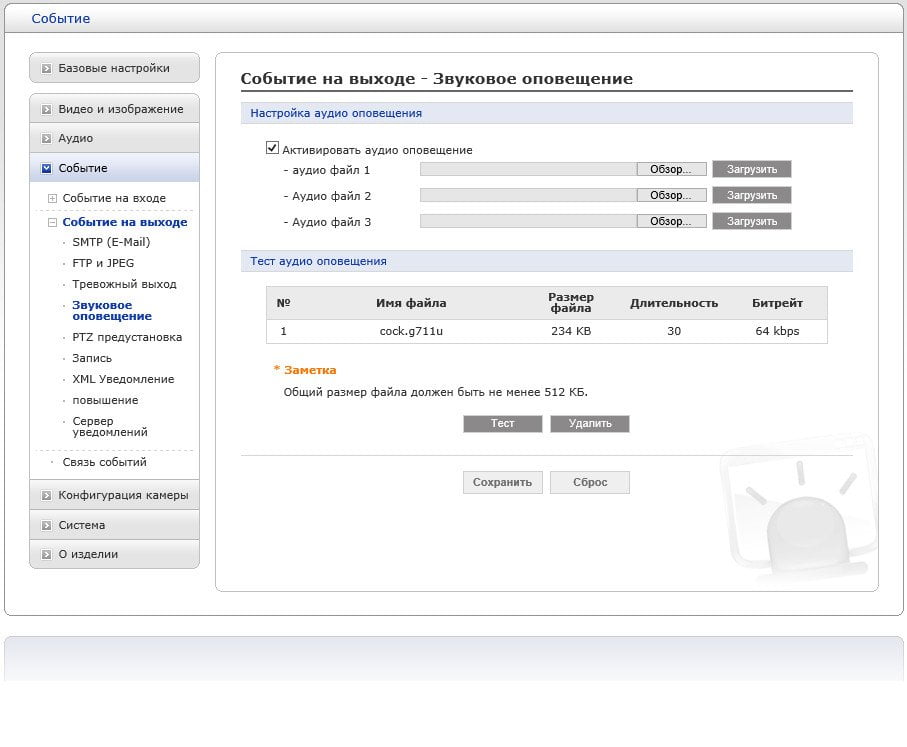Screen dimensions: 907x747
Task: Click the arrow icon beside Конфигурация камеры
Action: [46, 495]
